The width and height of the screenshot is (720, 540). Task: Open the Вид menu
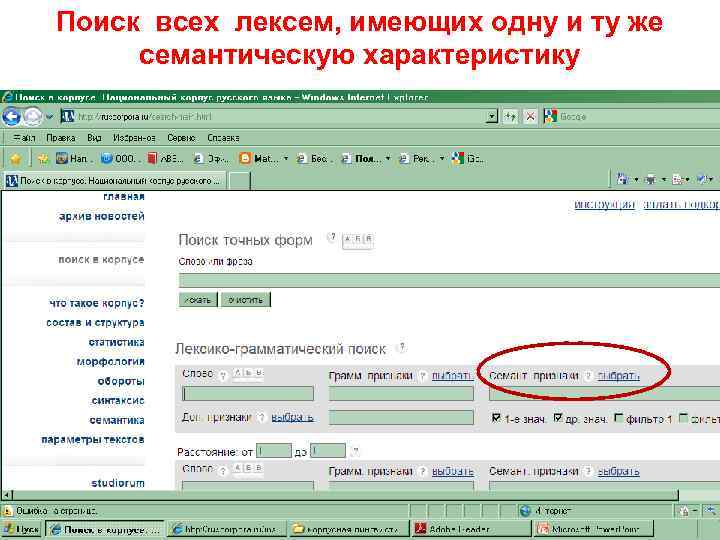[94, 138]
